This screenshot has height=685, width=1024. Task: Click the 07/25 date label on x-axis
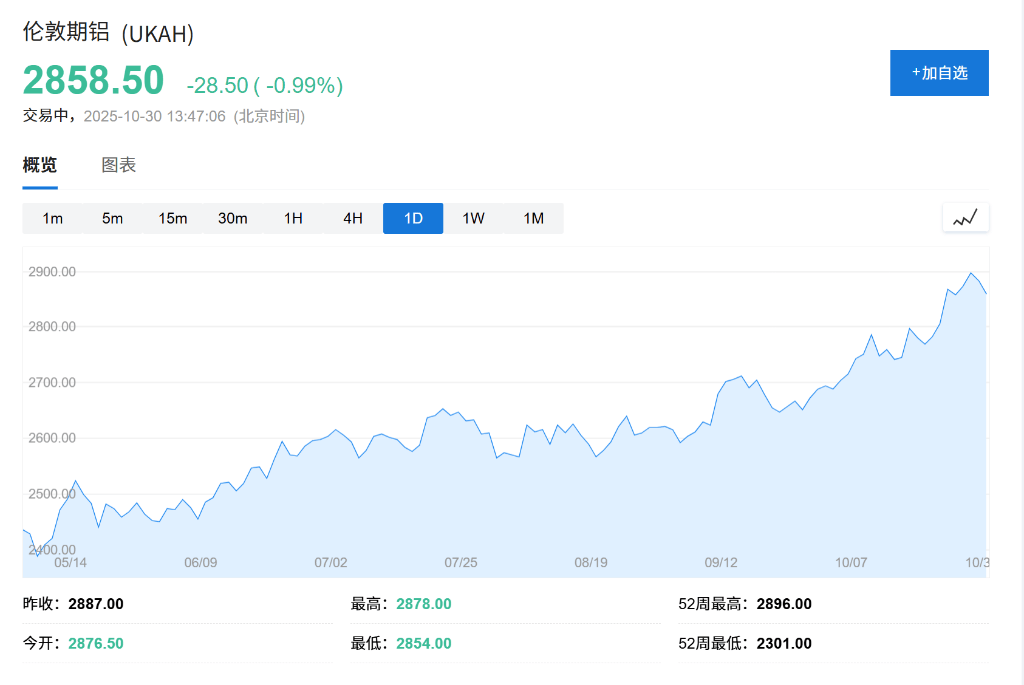[x=461, y=562]
